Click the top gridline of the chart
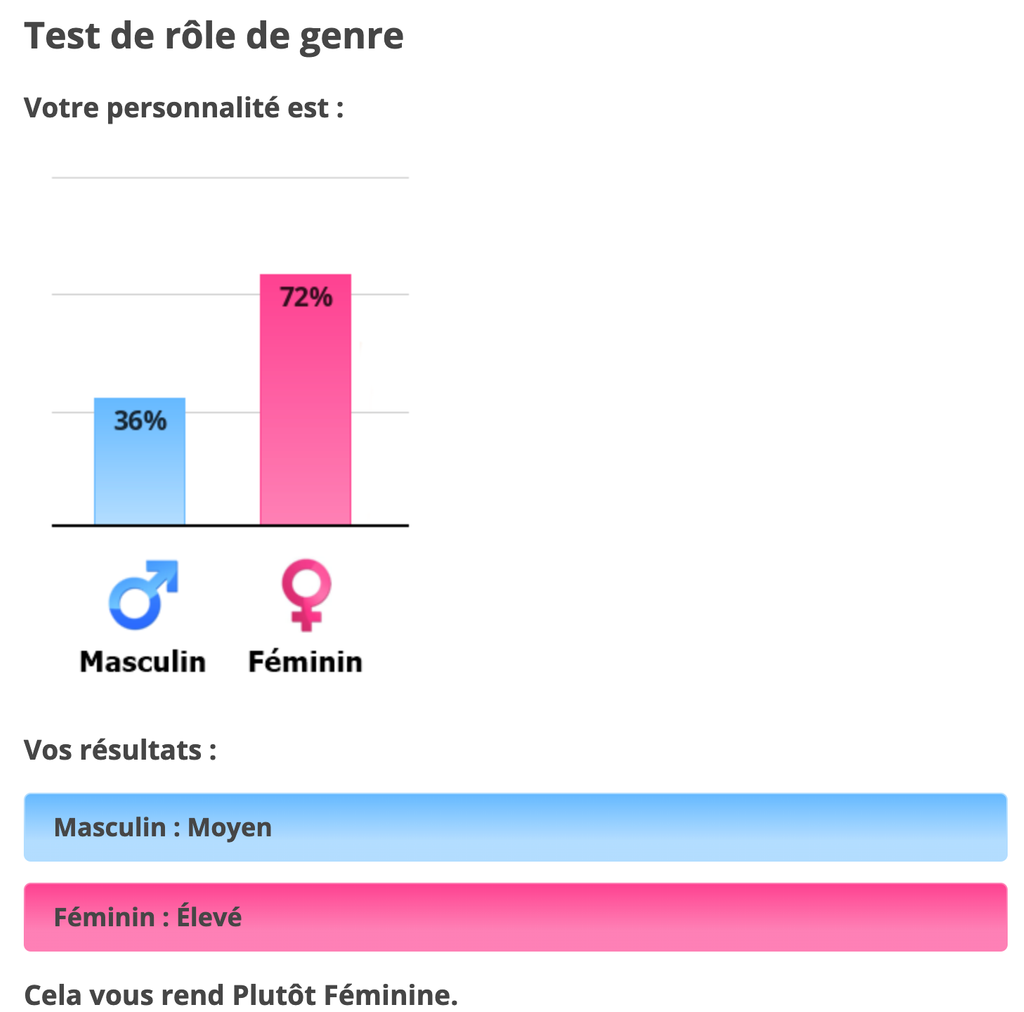1024x1012 pixels. pos(230,178)
